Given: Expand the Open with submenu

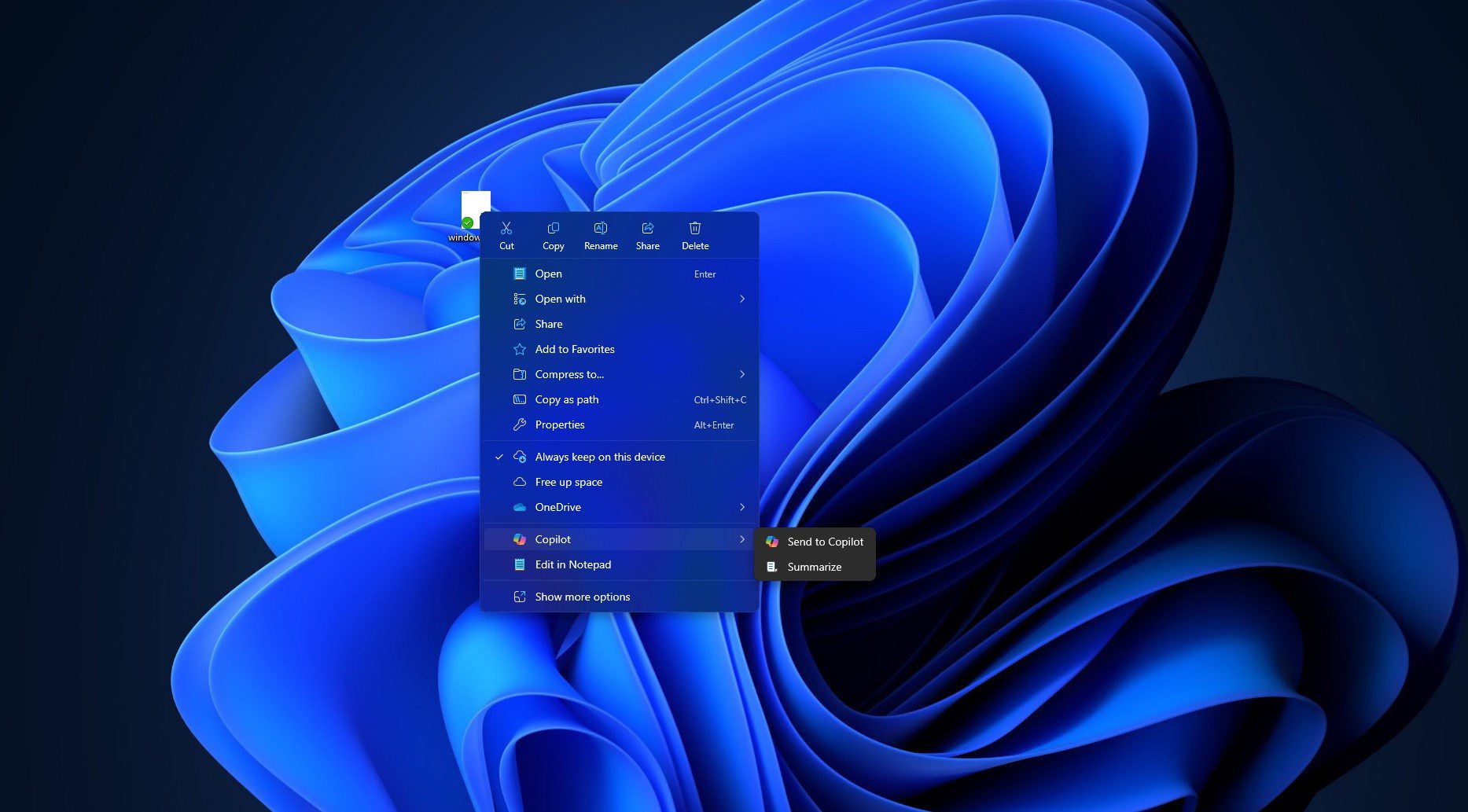Looking at the screenshot, I should click(741, 299).
